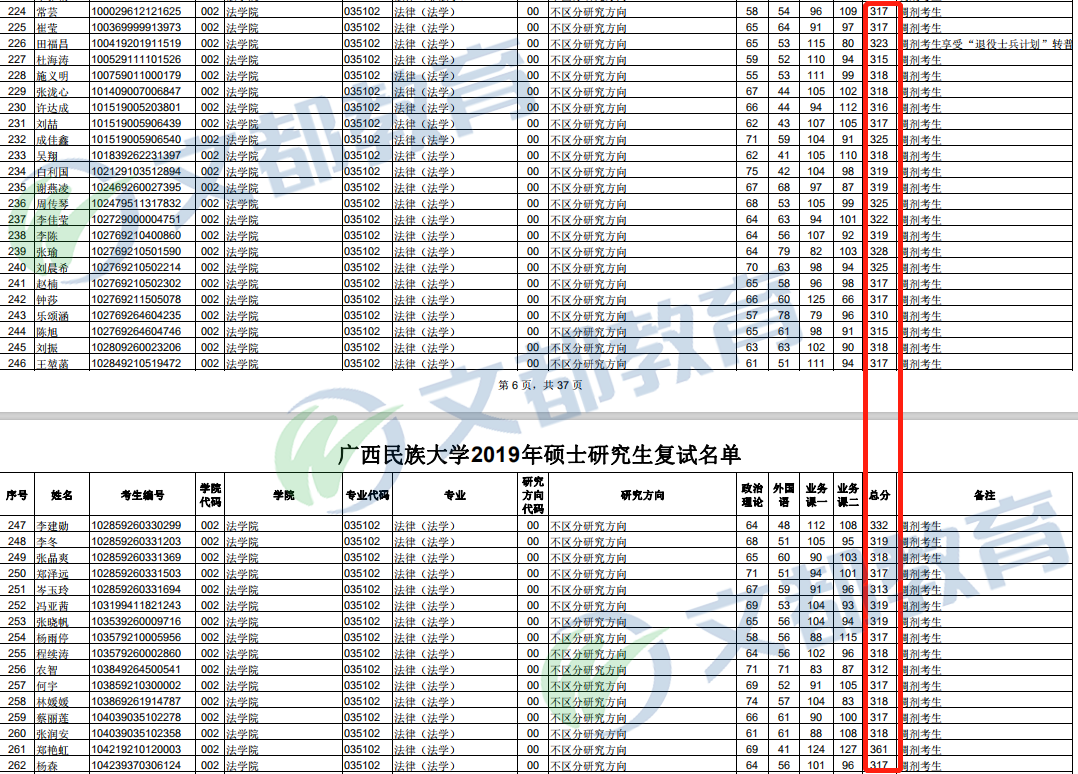Image resolution: width=1078 pixels, height=774 pixels.
Task: Select the name 程续涛
Action: click(52, 654)
